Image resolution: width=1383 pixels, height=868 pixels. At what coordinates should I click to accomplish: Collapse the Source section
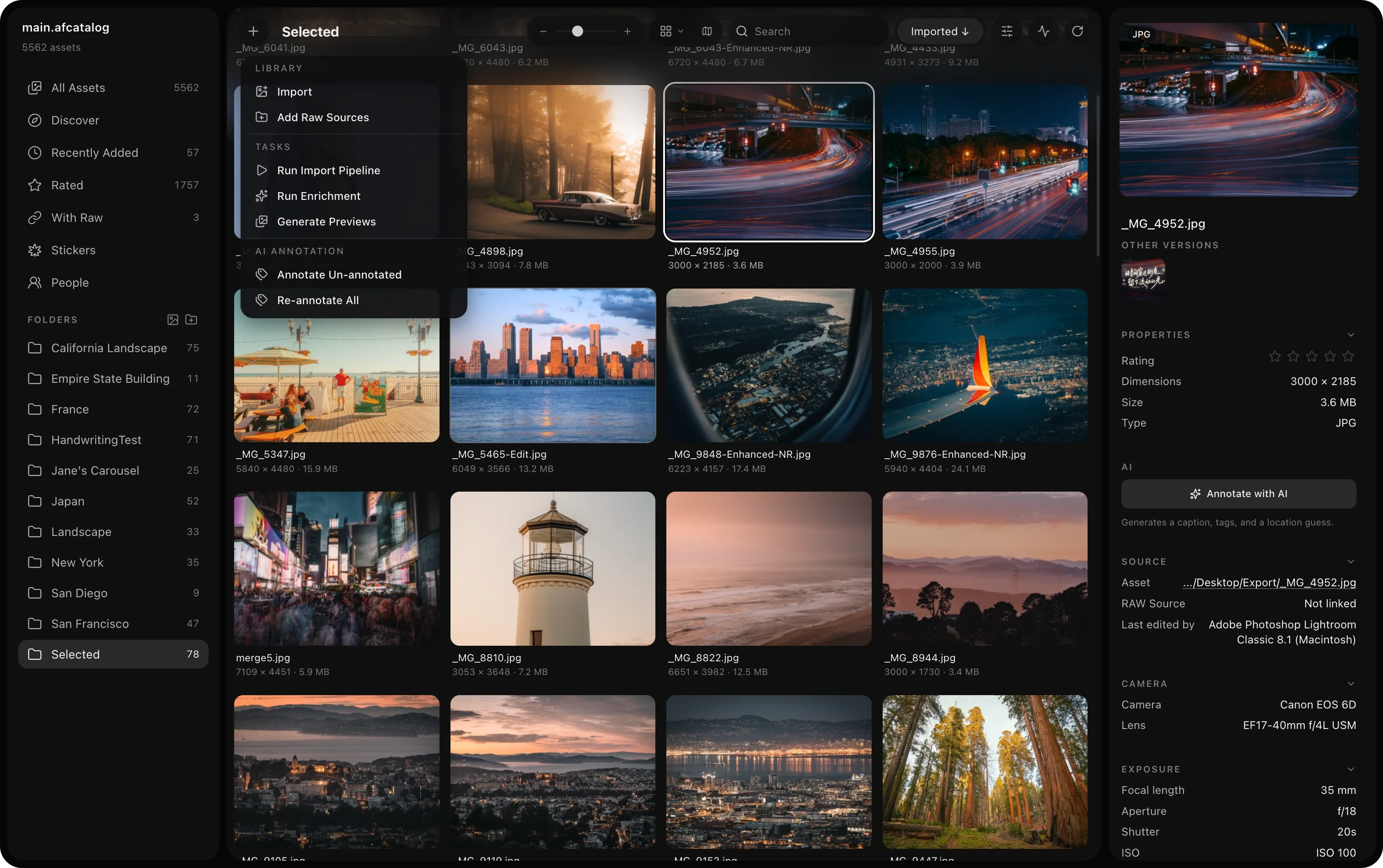pos(1351,562)
